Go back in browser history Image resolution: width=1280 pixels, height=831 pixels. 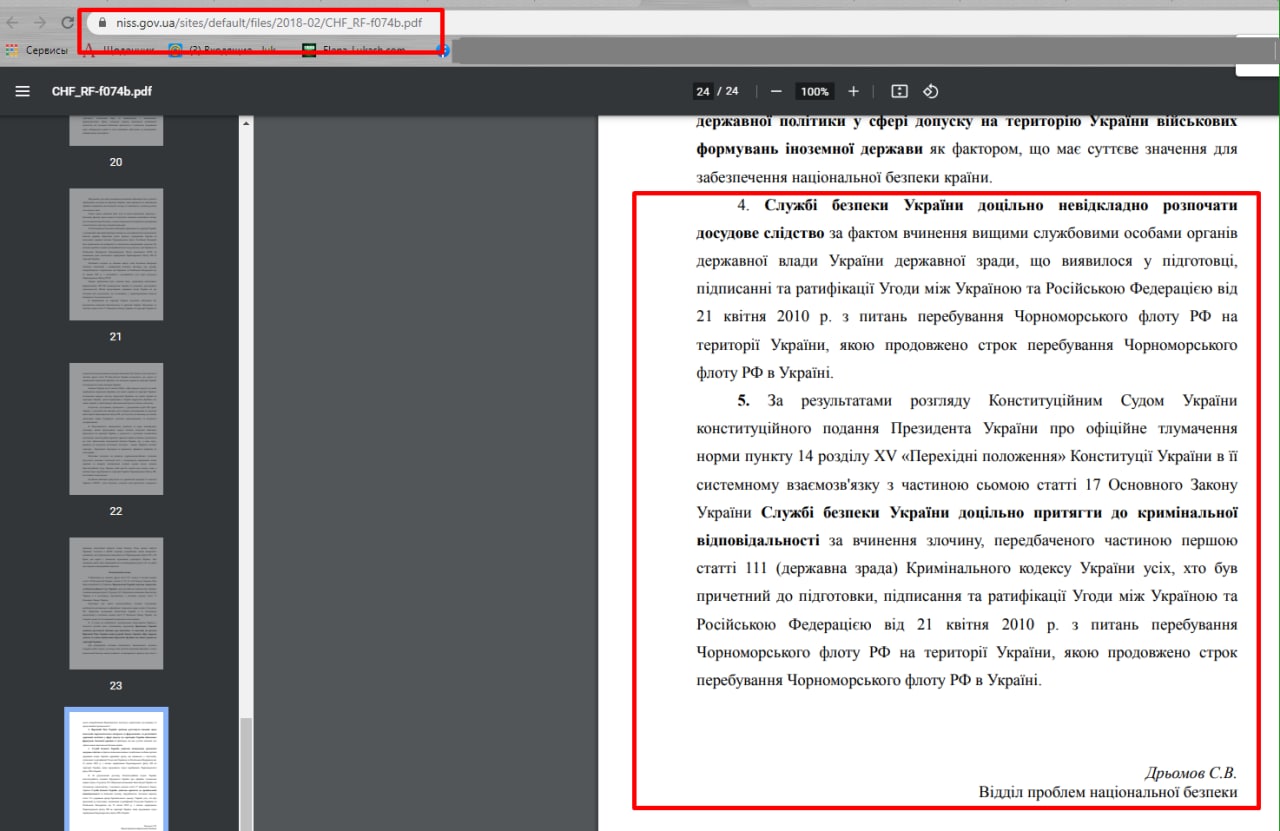pyautogui.click(x=13, y=22)
